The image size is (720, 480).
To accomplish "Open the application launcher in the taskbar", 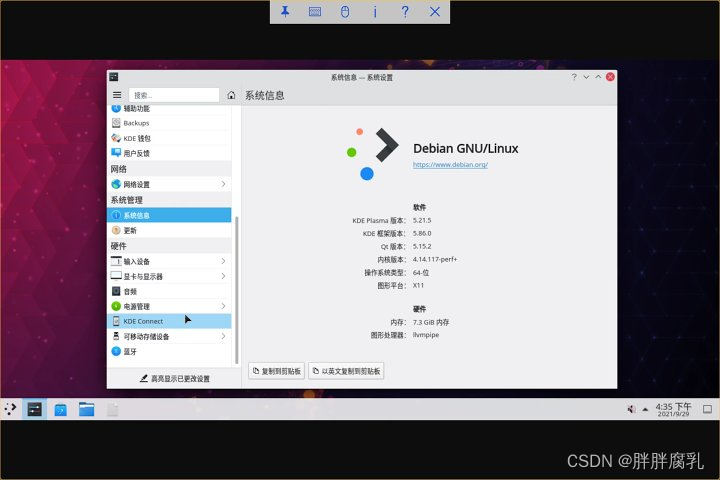I will pos(10,409).
